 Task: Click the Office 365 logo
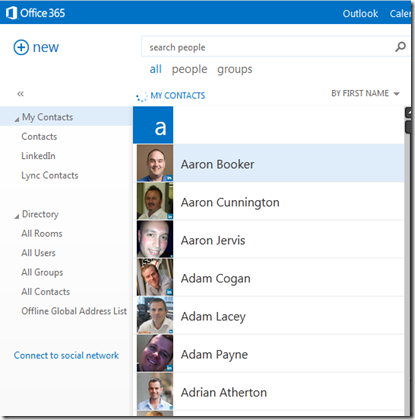36,13
